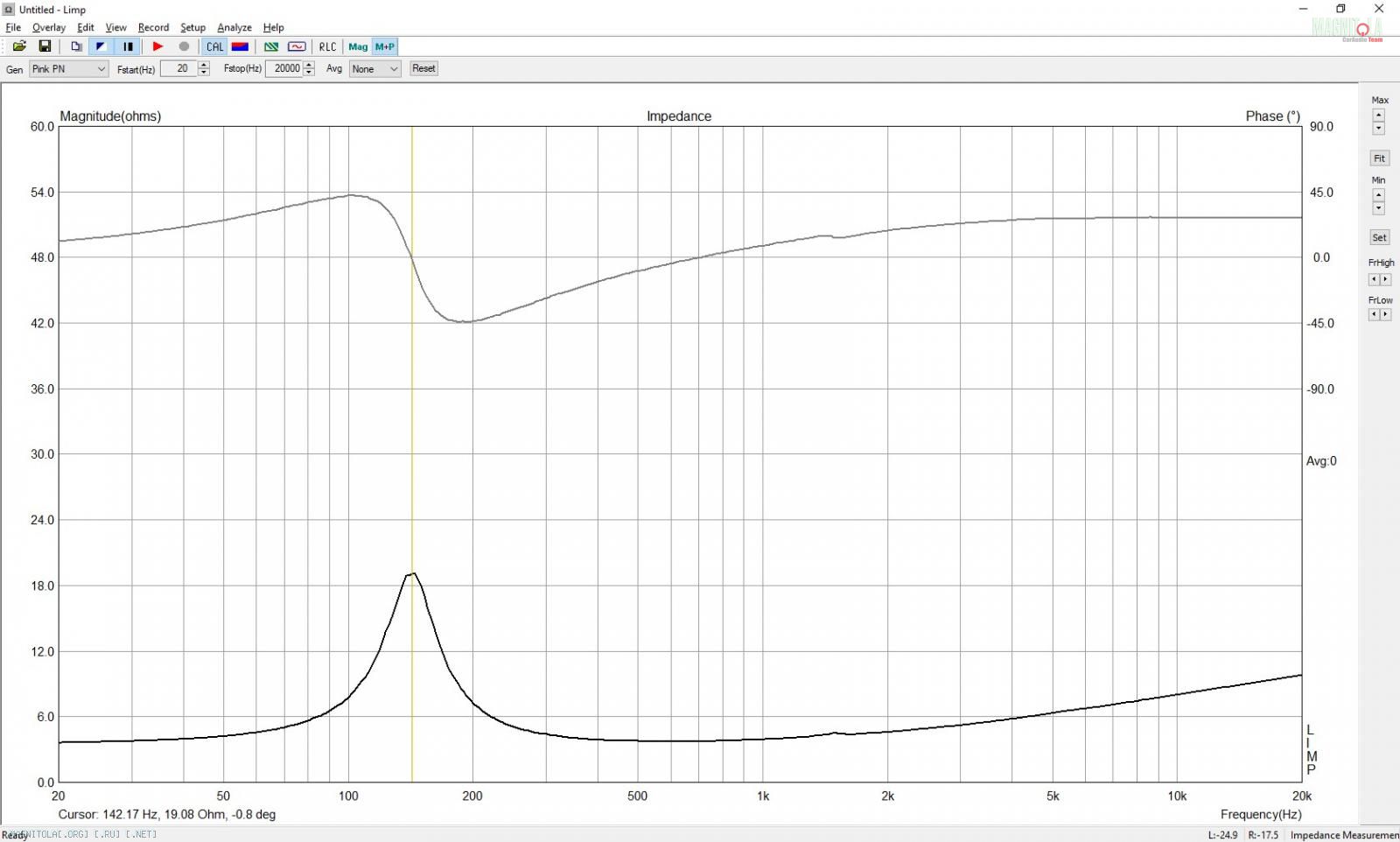
Task: Click the gray stop circle icon
Action: pyautogui.click(x=184, y=46)
